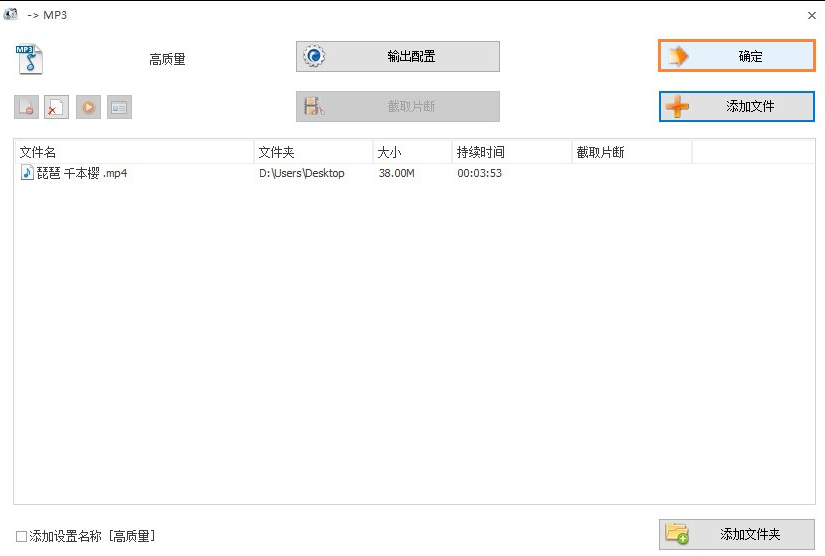This screenshot has width=825, height=556.
Task: Click the duration 00:03:53
Action: click(x=479, y=173)
